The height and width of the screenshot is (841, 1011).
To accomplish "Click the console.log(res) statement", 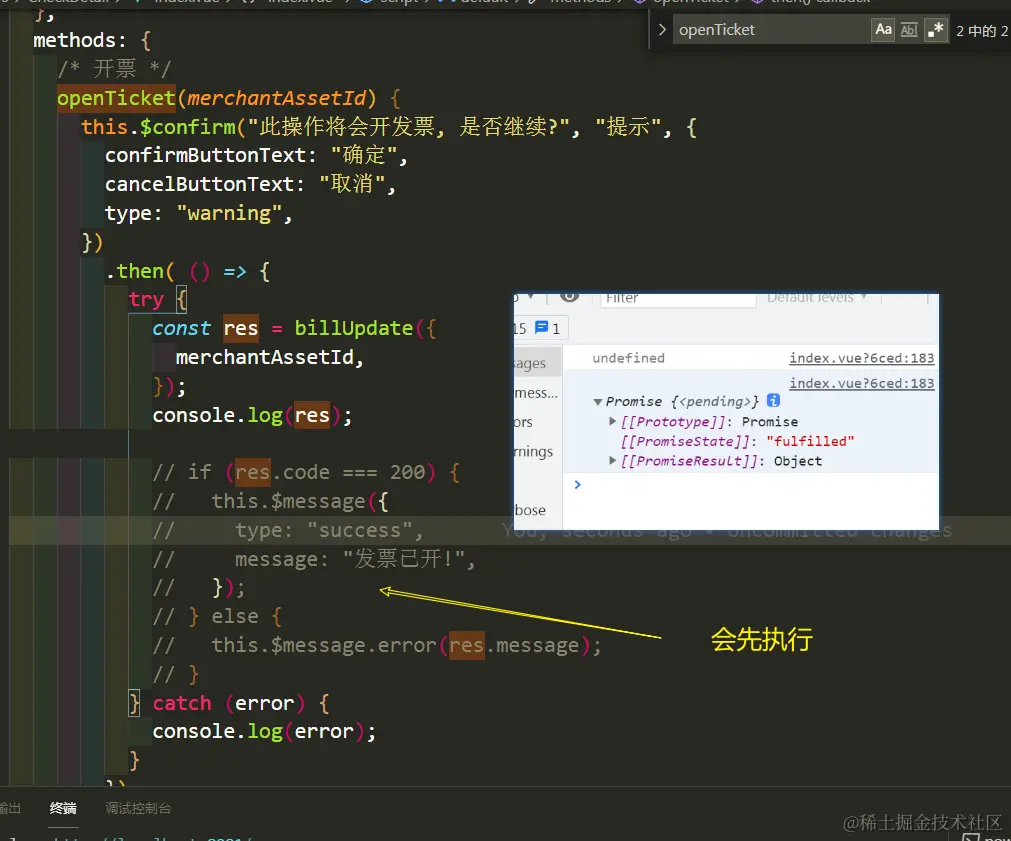I will [252, 415].
